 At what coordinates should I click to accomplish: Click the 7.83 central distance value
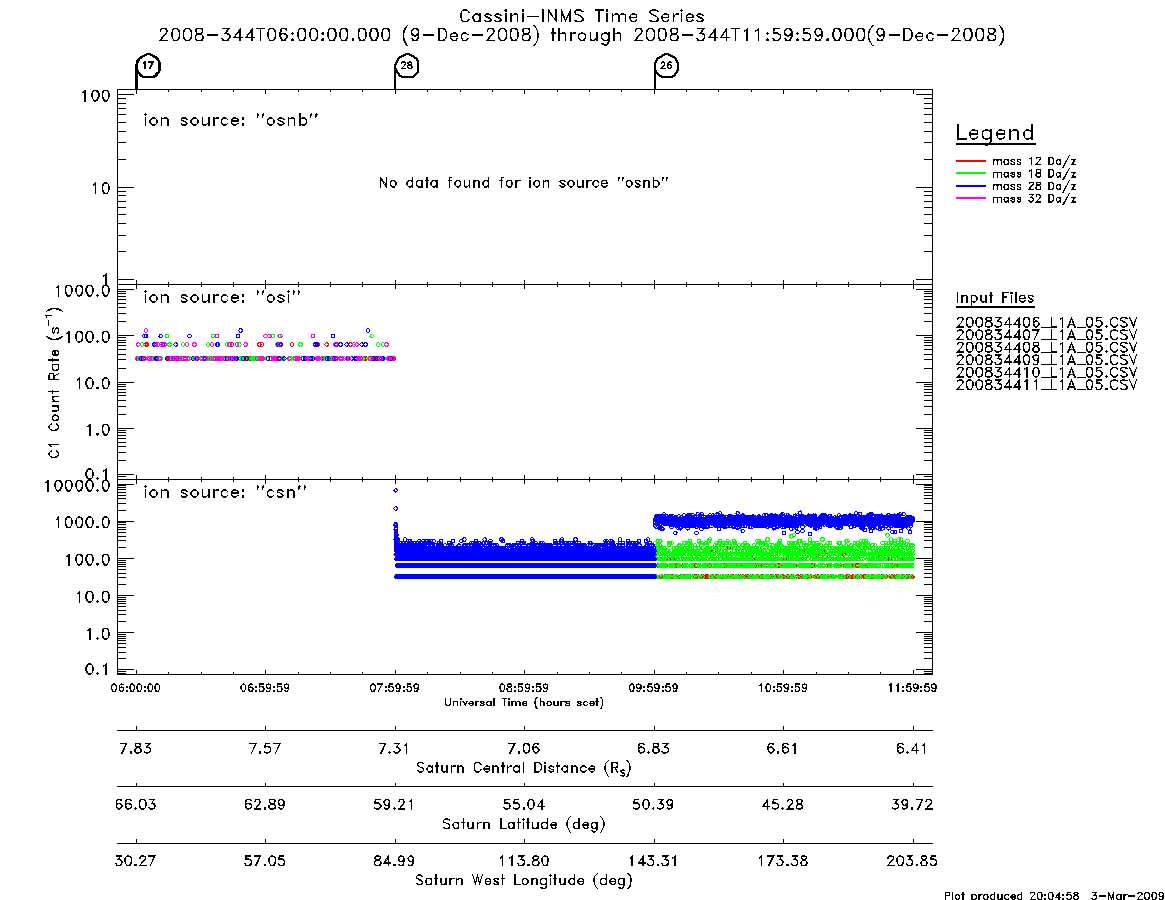(x=135, y=748)
